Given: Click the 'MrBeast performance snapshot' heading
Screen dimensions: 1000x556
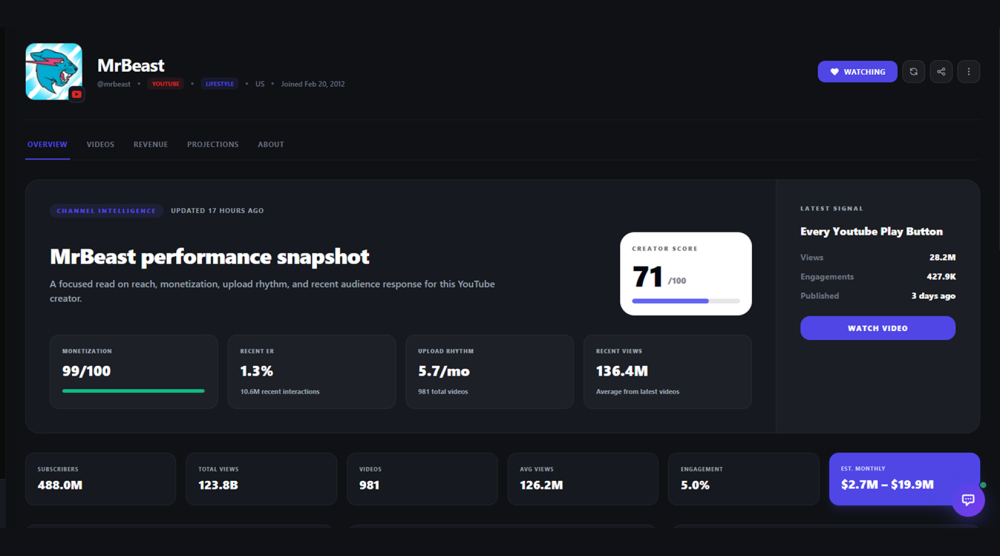Looking at the screenshot, I should (209, 256).
